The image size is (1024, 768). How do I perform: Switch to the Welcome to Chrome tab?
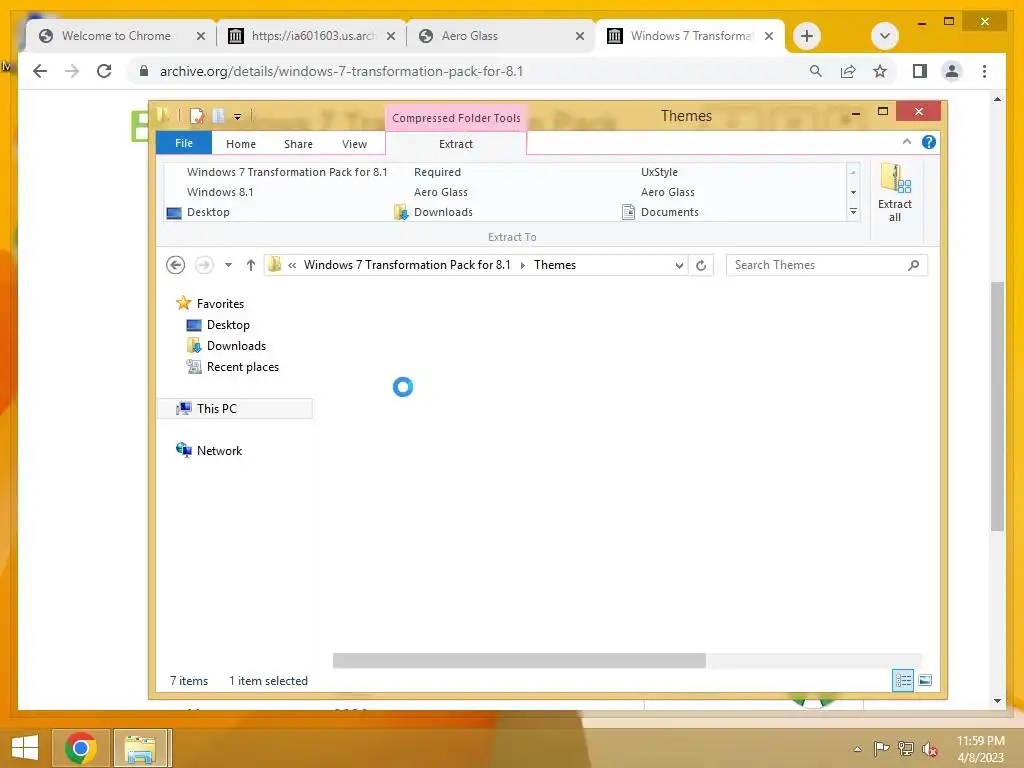pyautogui.click(x=116, y=36)
